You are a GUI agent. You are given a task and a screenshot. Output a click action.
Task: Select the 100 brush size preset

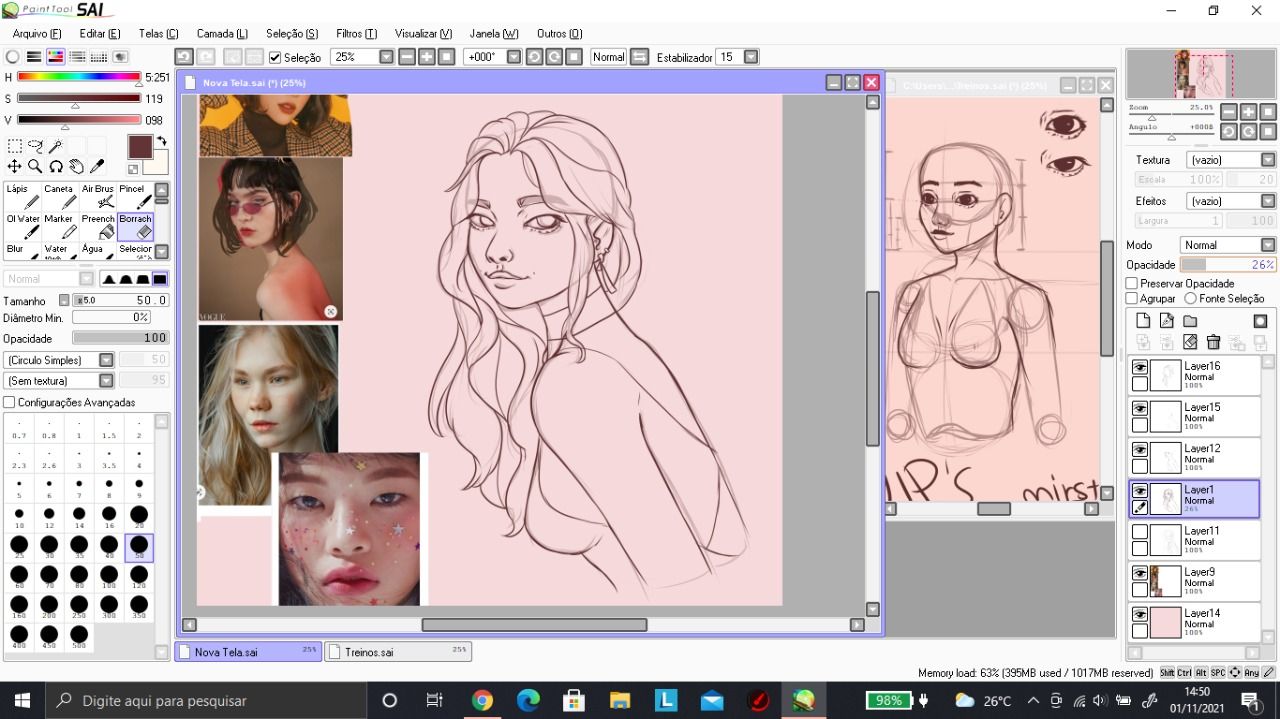109,577
